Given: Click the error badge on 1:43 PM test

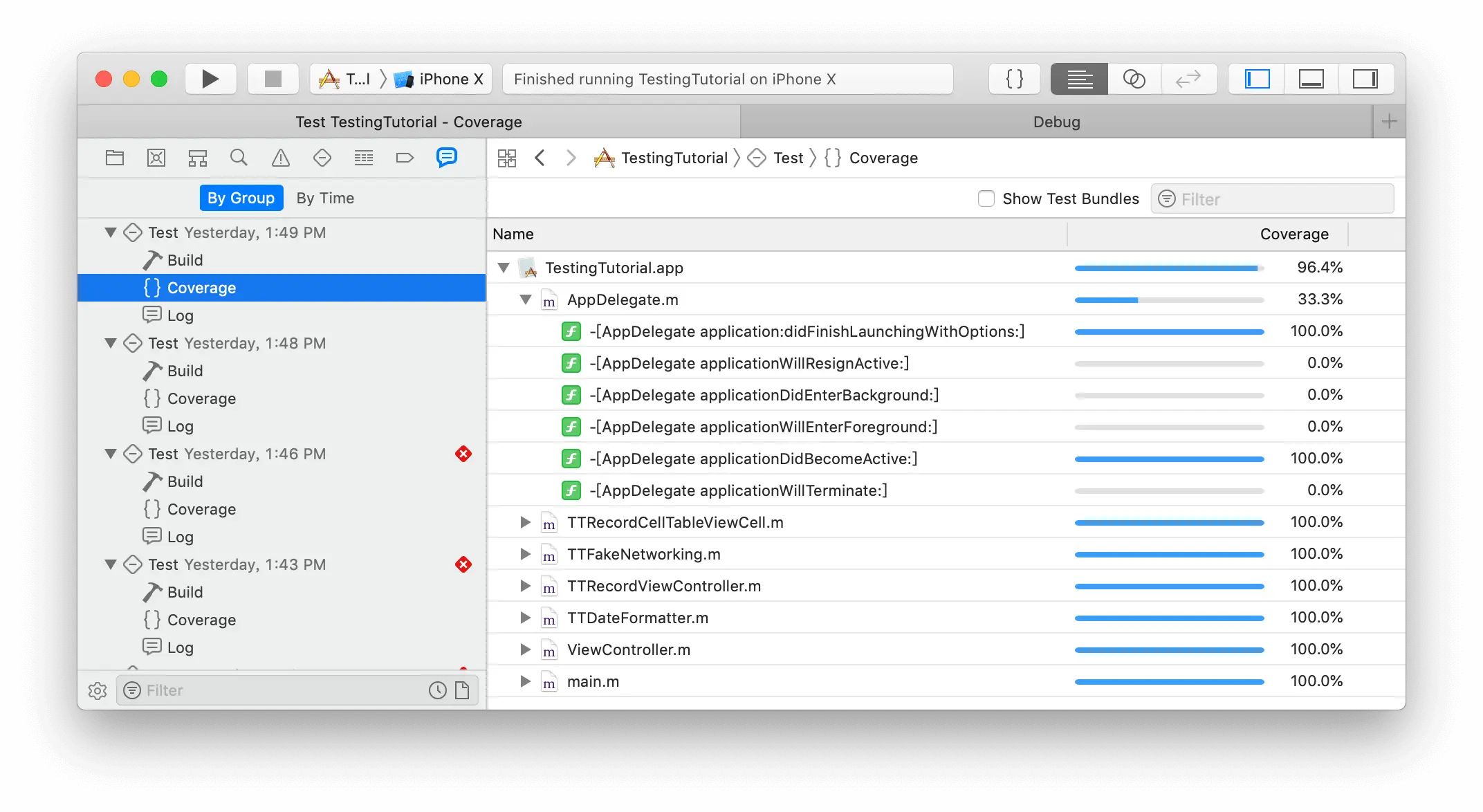Looking at the screenshot, I should [463, 564].
